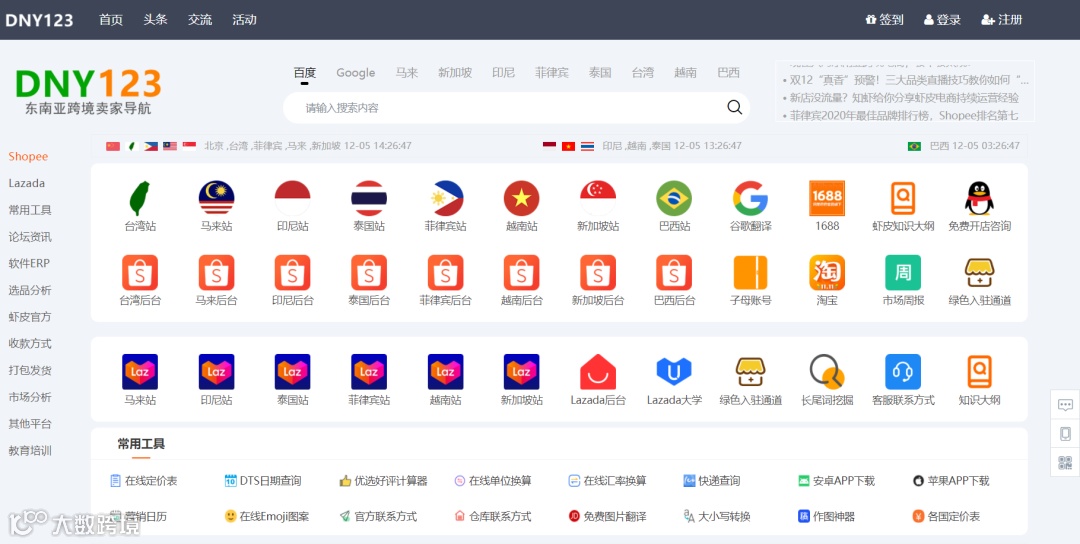Jump to 软件ERP sidebar section
This screenshot has width=1080, height=544.
(29, 263)
